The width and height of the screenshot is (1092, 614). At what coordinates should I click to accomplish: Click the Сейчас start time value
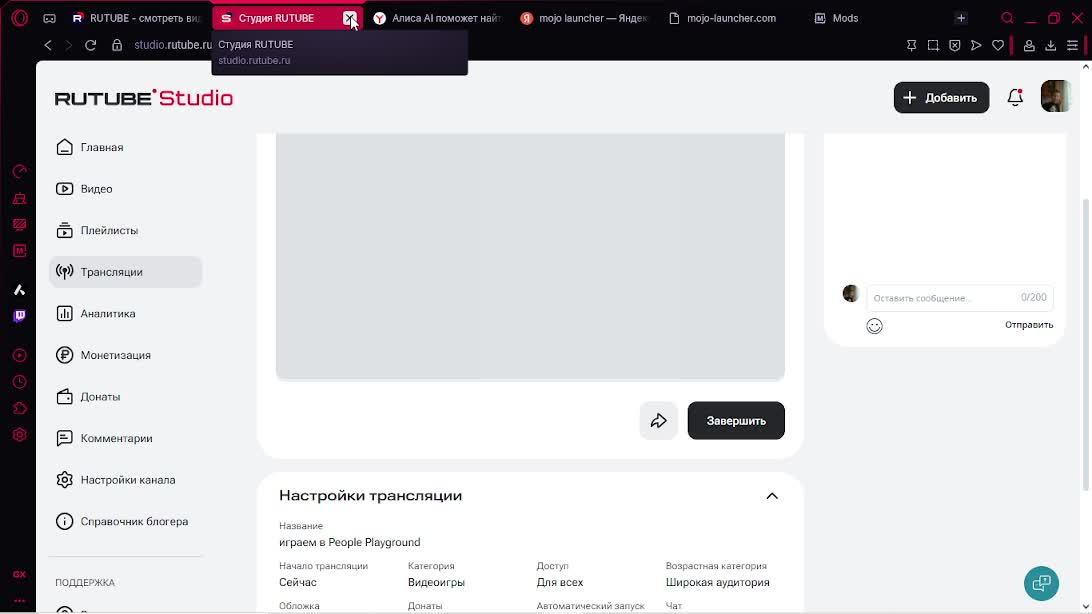(x=298, y=582)
